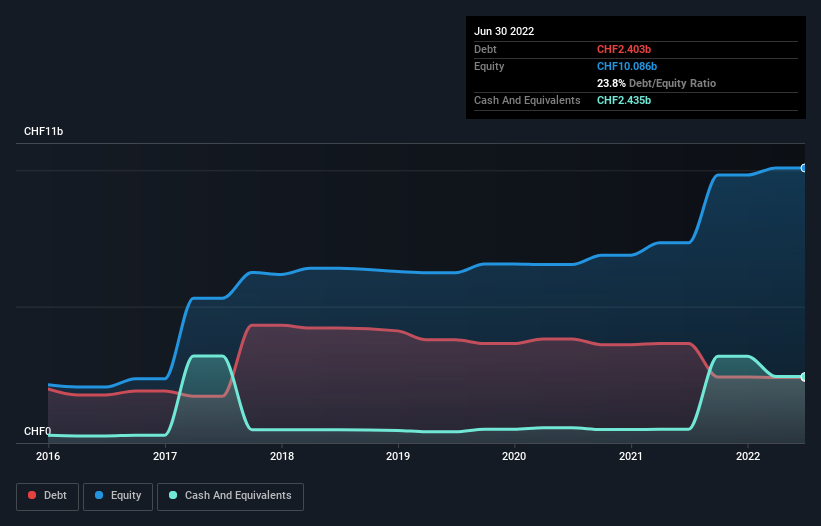The image size is (821, 526).
Task: Click the CHF0 y-axis label
Action: 38,431
